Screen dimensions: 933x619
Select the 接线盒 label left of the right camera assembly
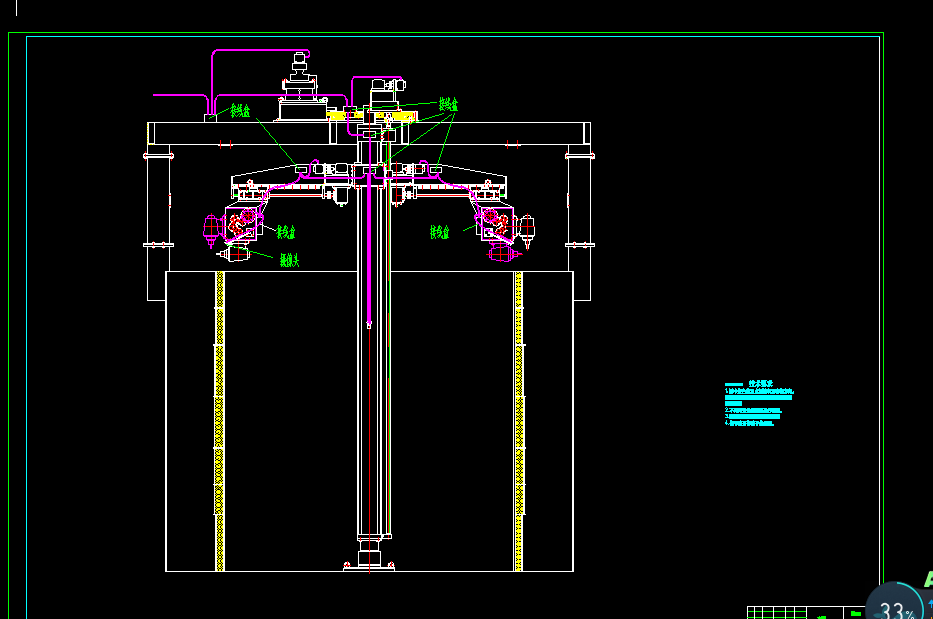click(439, 232)
